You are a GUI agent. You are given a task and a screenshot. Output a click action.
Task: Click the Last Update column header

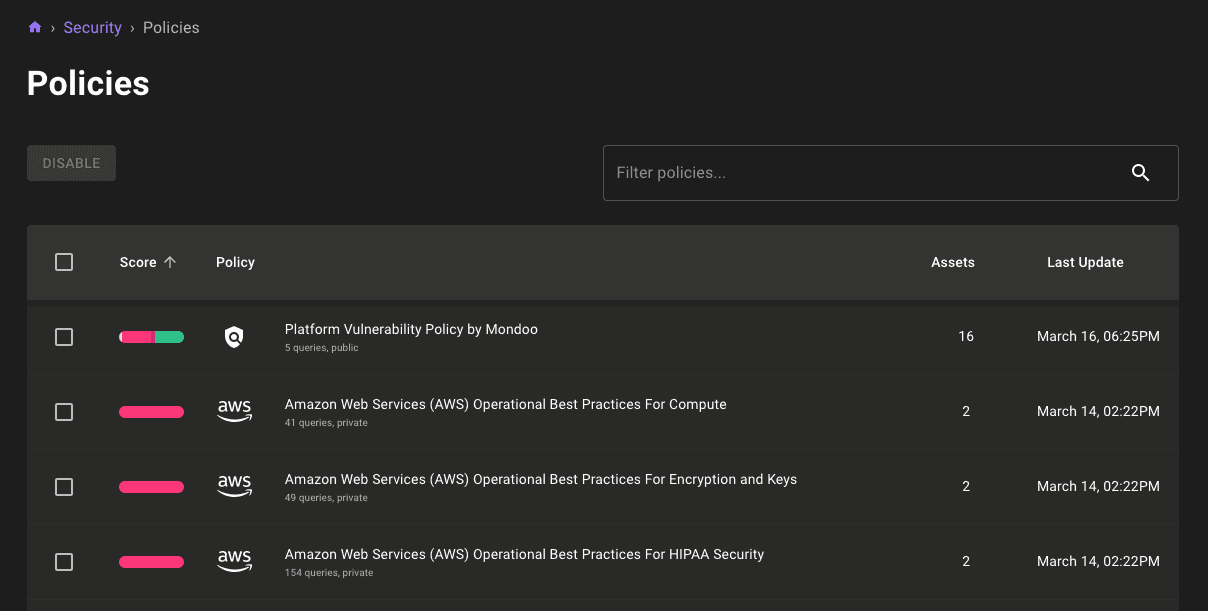pyautogui.click(x=1085, y=262)
